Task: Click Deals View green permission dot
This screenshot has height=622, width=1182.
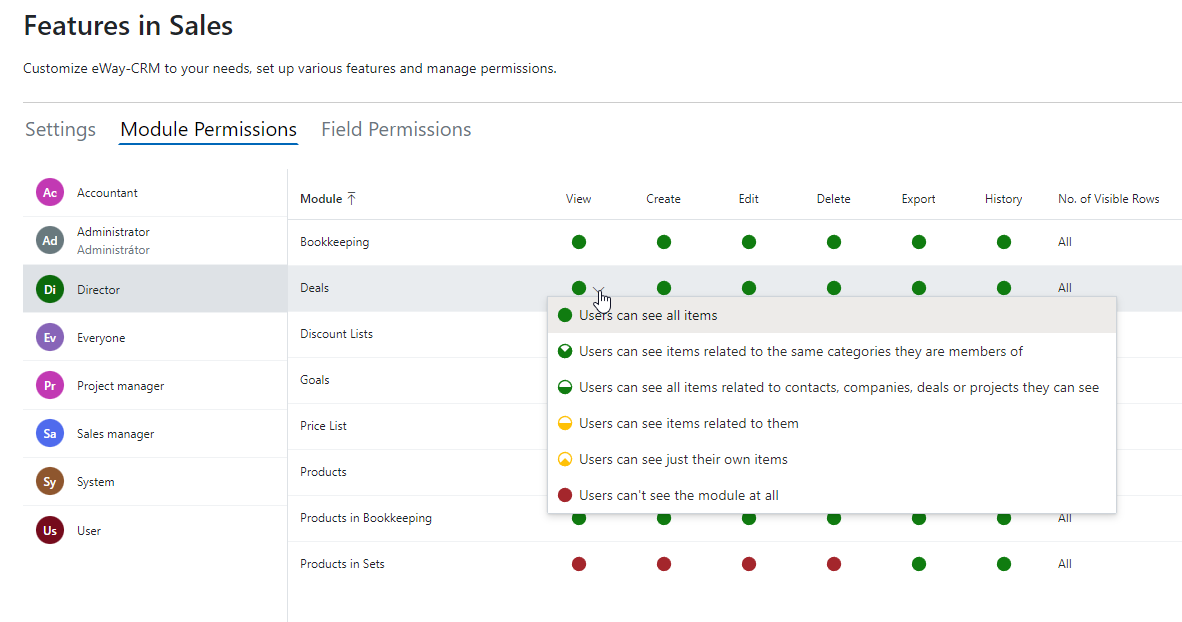Action: pos(579,288)
